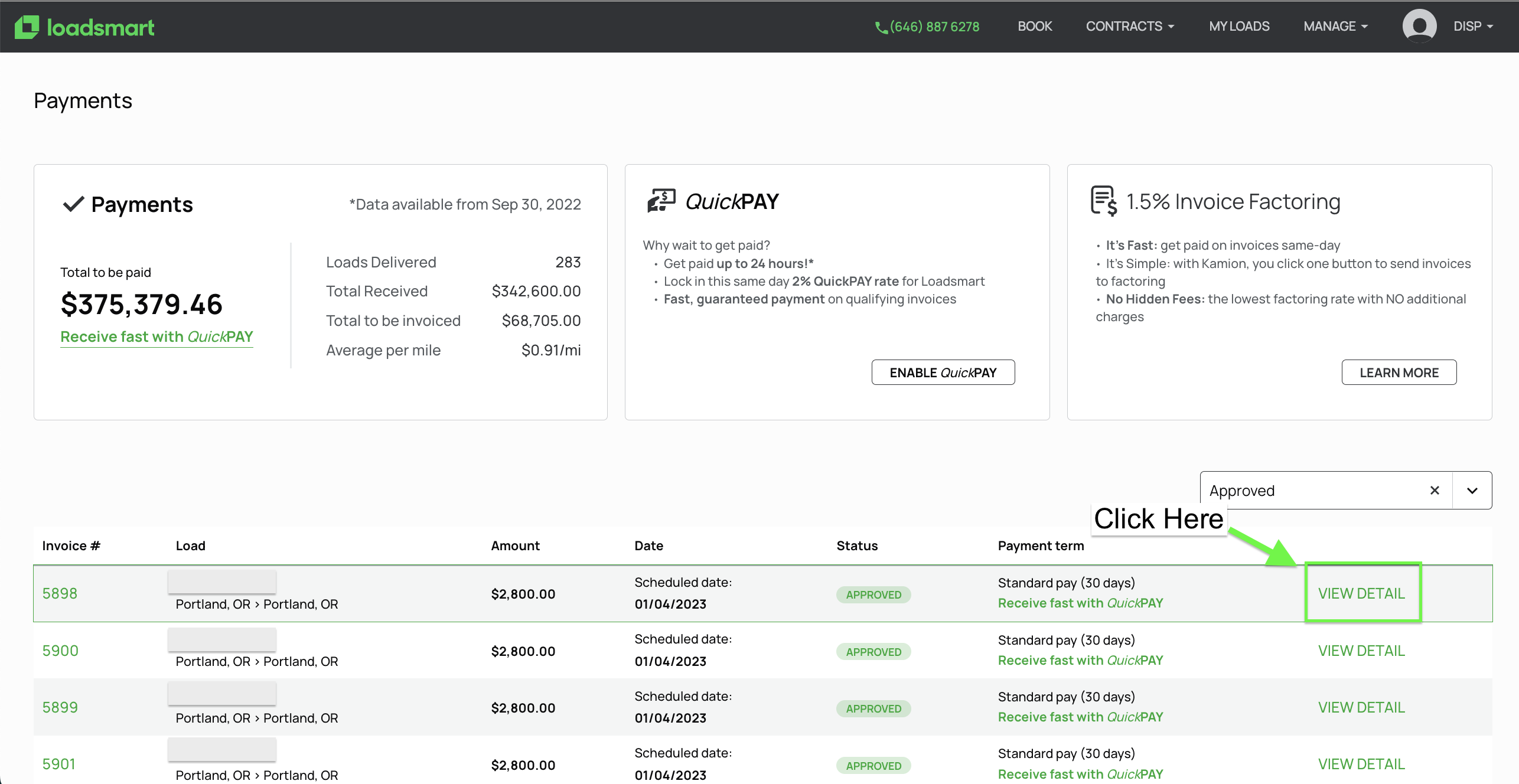Screen dimensions: 1519x784
Task: Open the CONTRACTS dropdown menu
Action: pyautogui.click(x=1130, y=26)
